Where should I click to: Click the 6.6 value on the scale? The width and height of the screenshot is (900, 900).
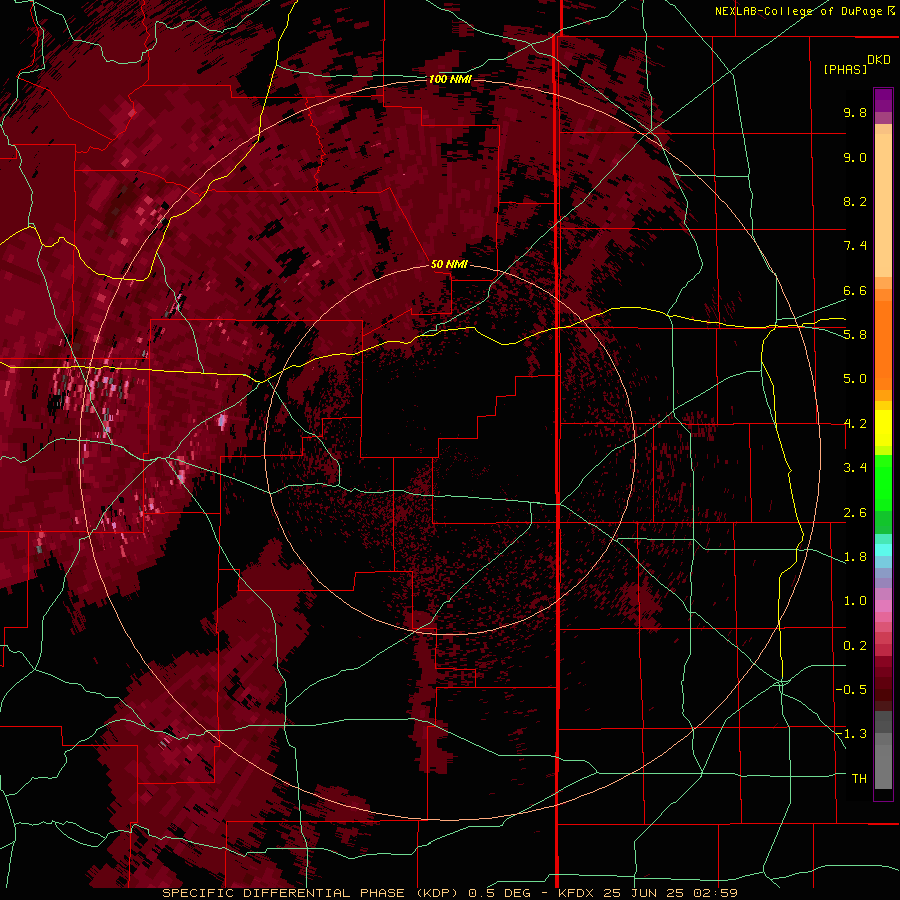coord(855,290)
